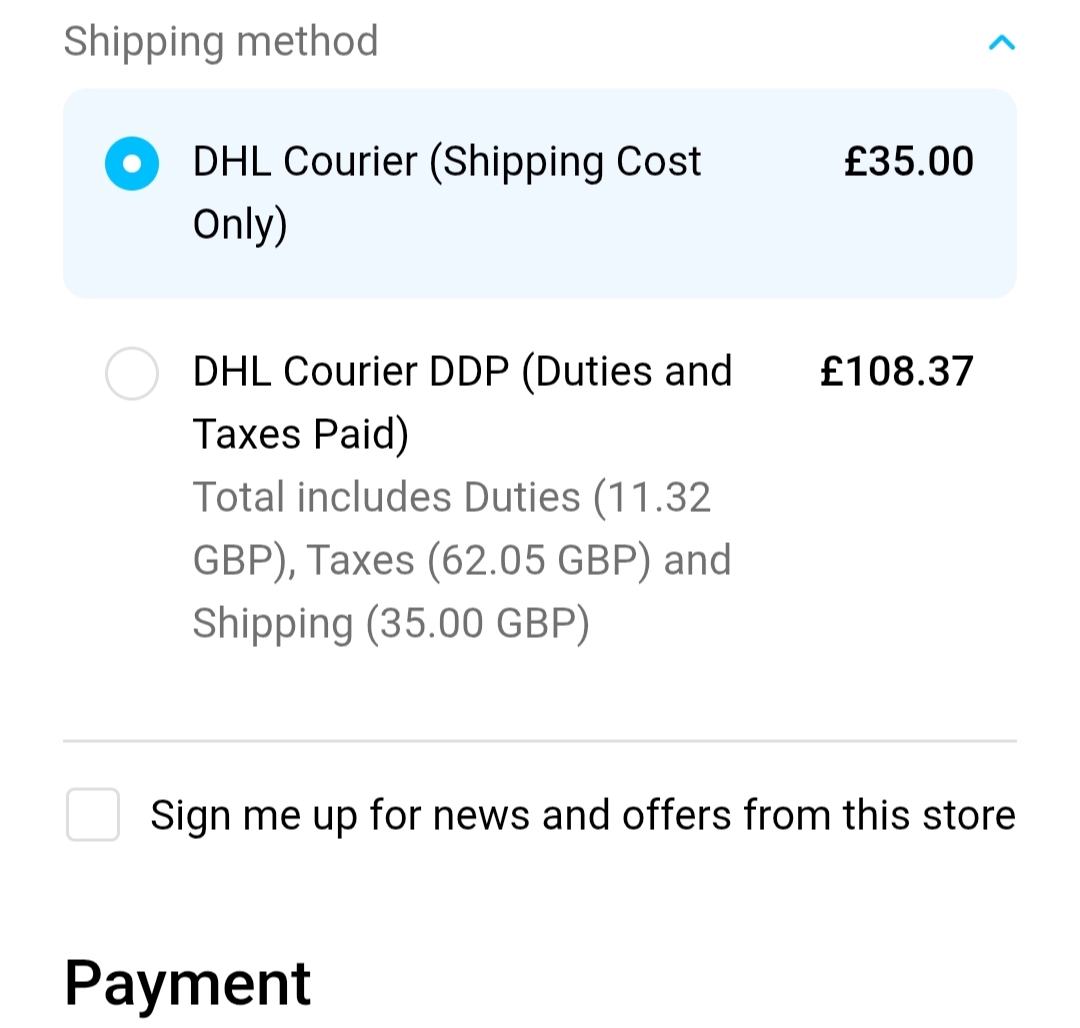Click the DHL Courier (Shipping Cost Only) label
This screenshot has width=1080, height=1028.
click(447, 162)
